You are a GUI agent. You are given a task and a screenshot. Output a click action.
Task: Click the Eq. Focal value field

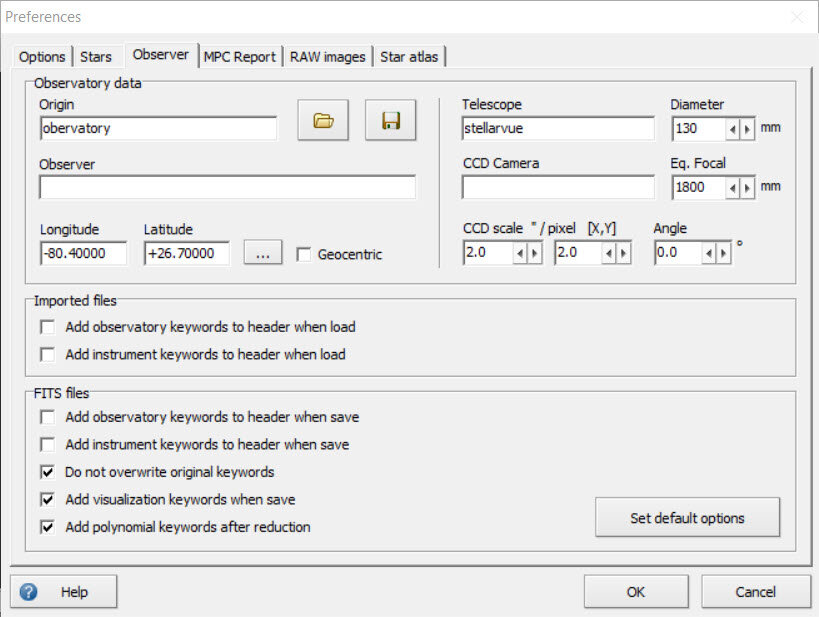pyautogui.click(x=699, y=188)
